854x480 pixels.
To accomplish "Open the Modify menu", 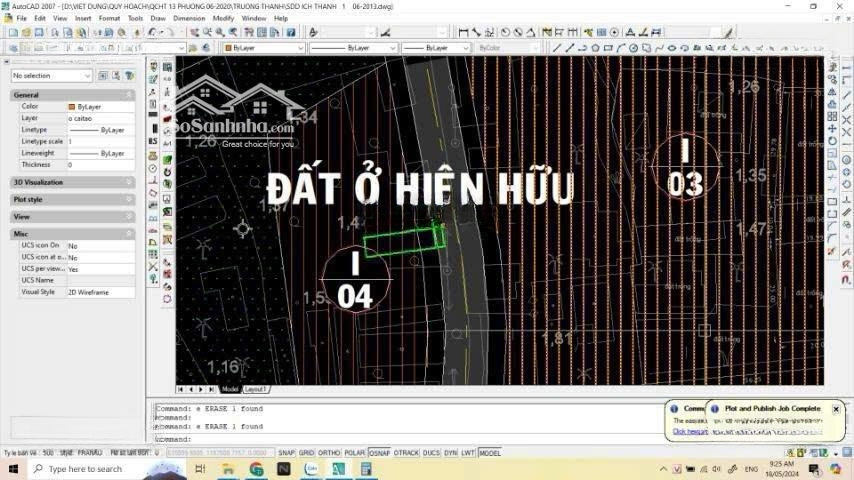I will click(x=223, y=18).
